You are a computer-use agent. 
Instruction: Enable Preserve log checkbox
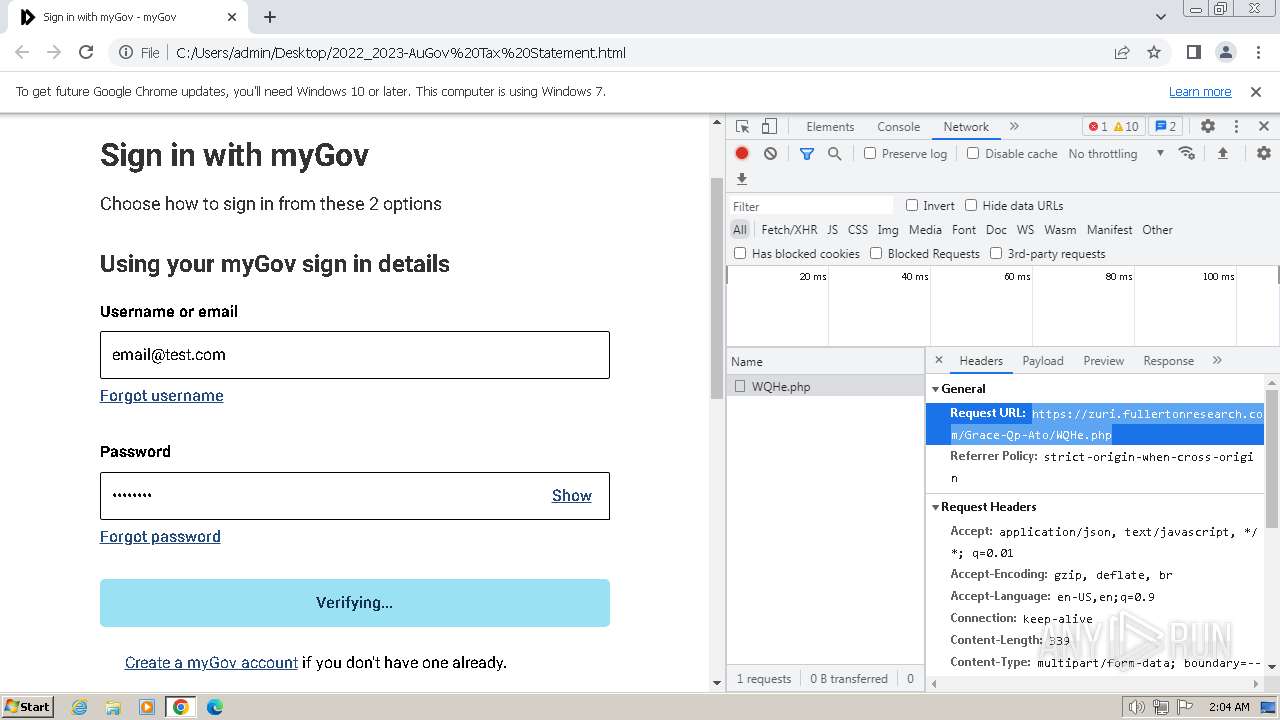click(x=870, y=154)
